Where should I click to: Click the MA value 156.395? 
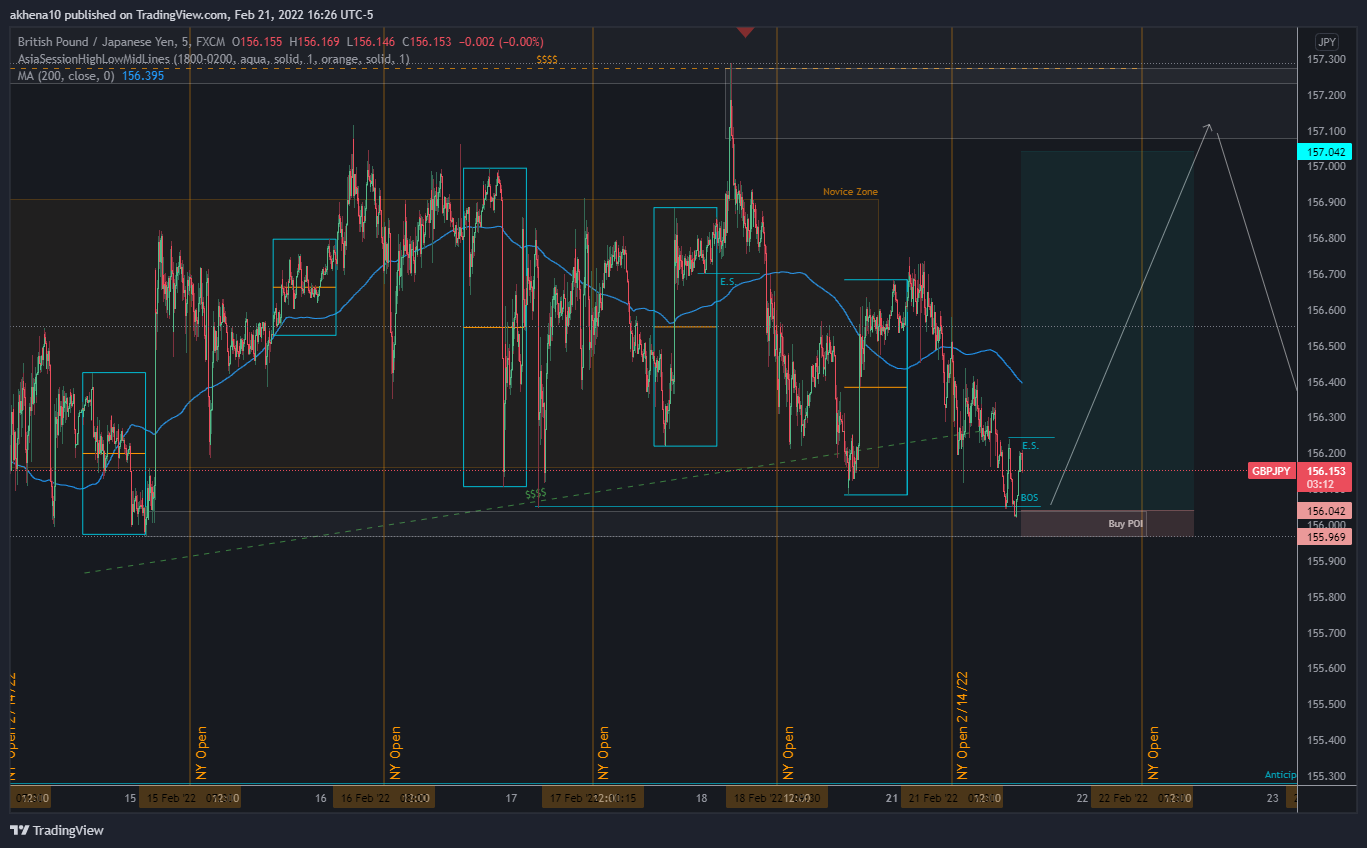tap(143, 76)
